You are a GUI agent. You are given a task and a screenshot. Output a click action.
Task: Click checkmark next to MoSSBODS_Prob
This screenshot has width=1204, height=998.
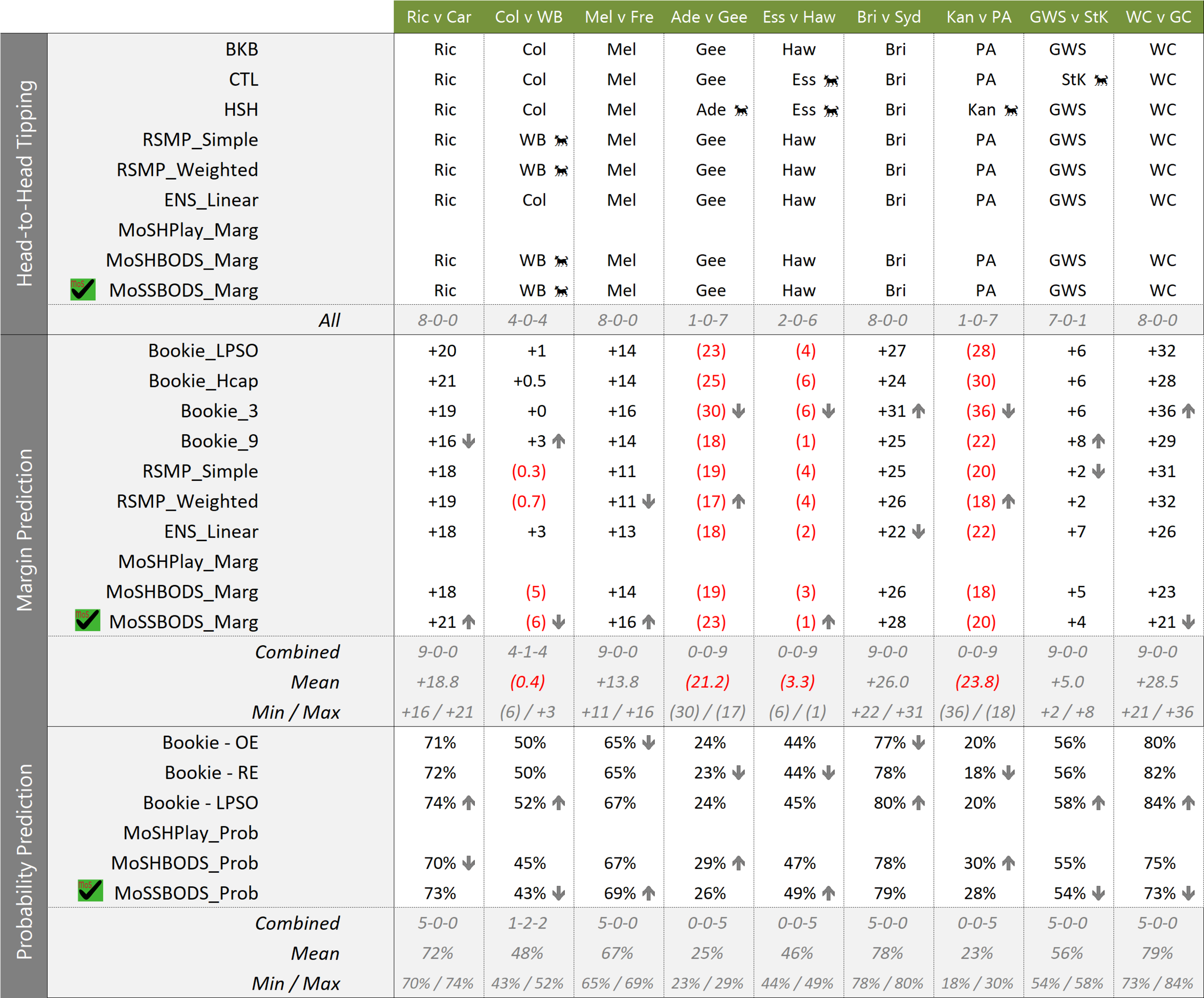90,892
